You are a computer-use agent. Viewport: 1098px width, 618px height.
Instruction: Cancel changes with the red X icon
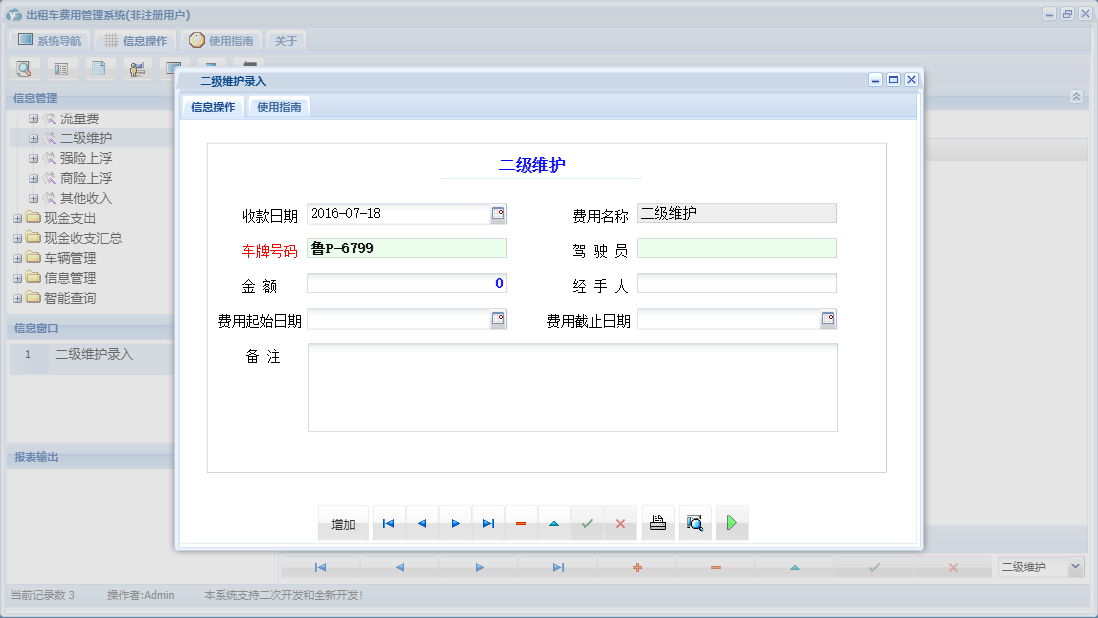pyautogui.click(x=620, y=522)
